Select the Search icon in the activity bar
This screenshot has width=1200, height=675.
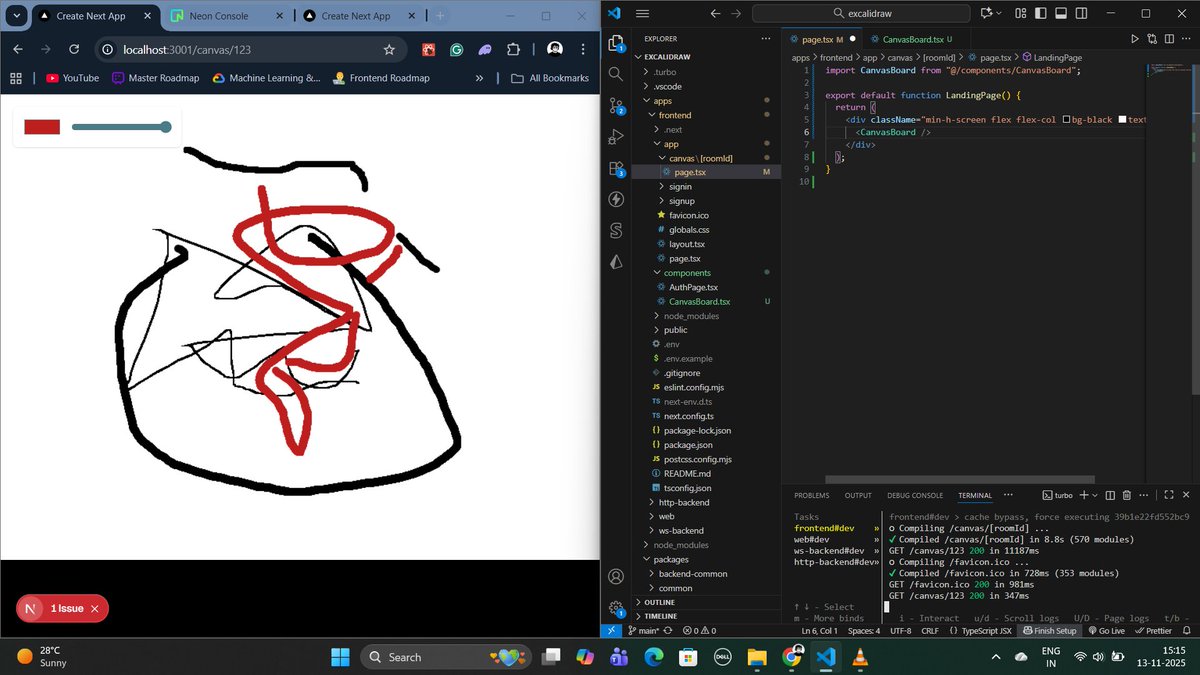tap(616, 74)
